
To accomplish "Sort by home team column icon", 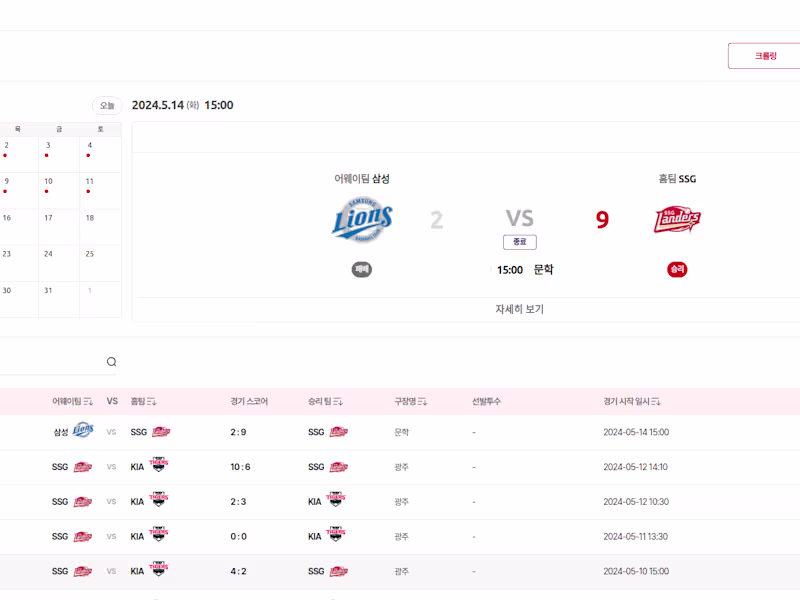I will pos(152,402).
